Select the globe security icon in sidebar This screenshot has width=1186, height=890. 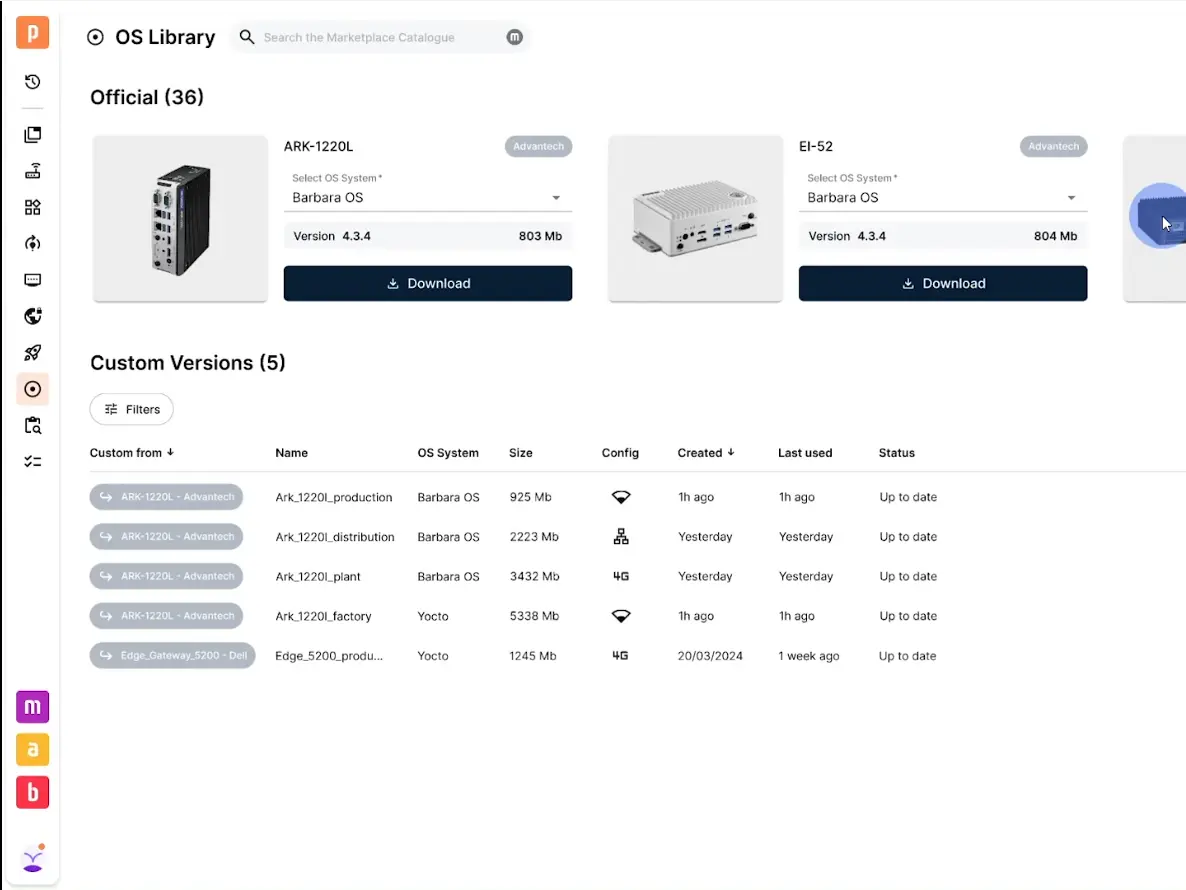[x=33, y=316]
